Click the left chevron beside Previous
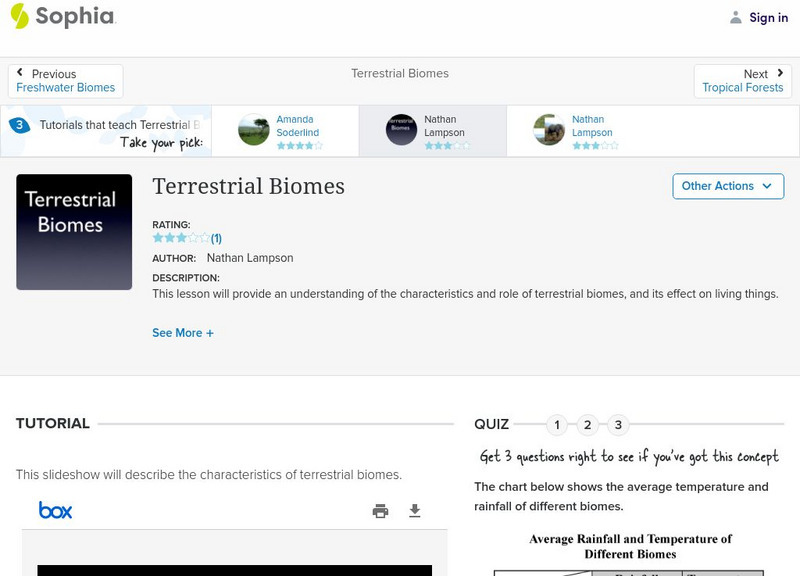The height and width of the screenshot is (576, 800). [x=19, y=72]
